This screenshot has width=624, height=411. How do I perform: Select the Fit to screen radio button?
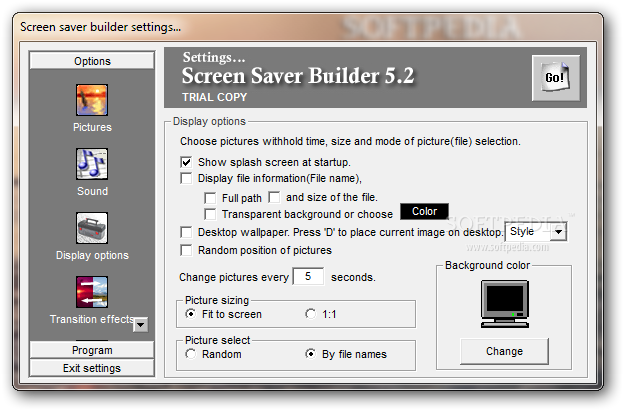point(191,314)
